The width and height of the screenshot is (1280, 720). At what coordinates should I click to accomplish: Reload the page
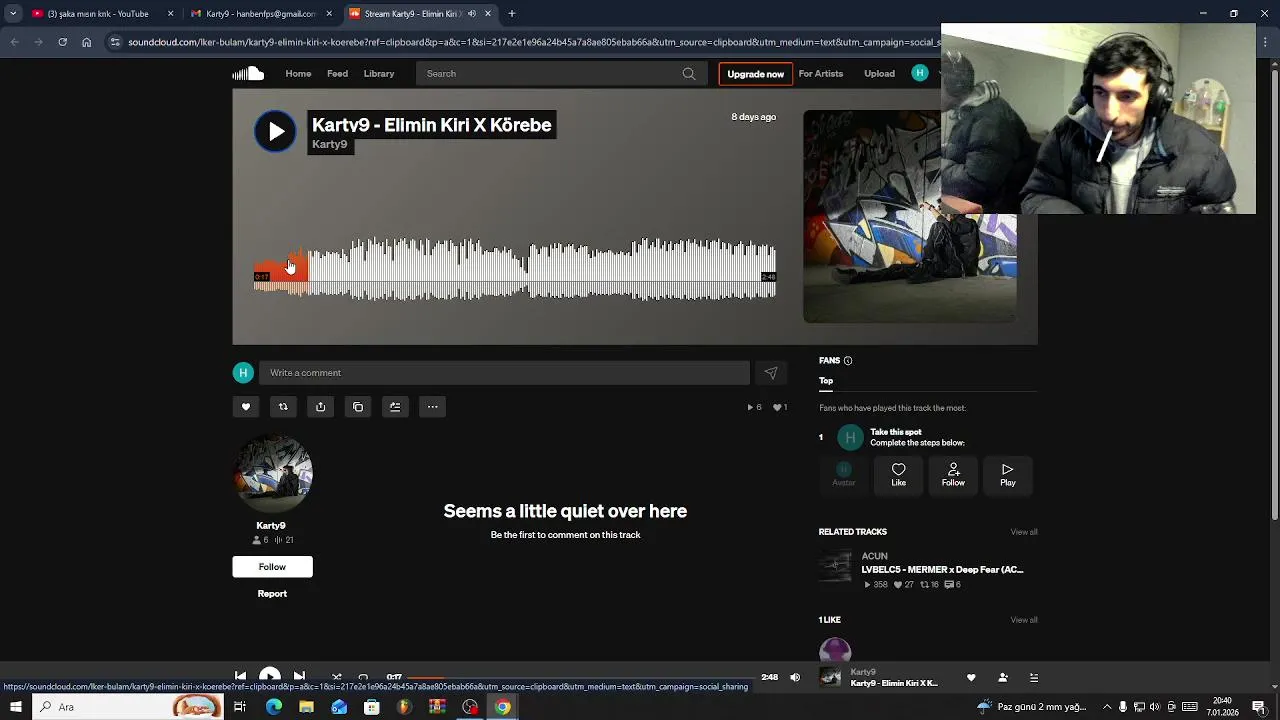pyautogui.click(x=62, y=42)
